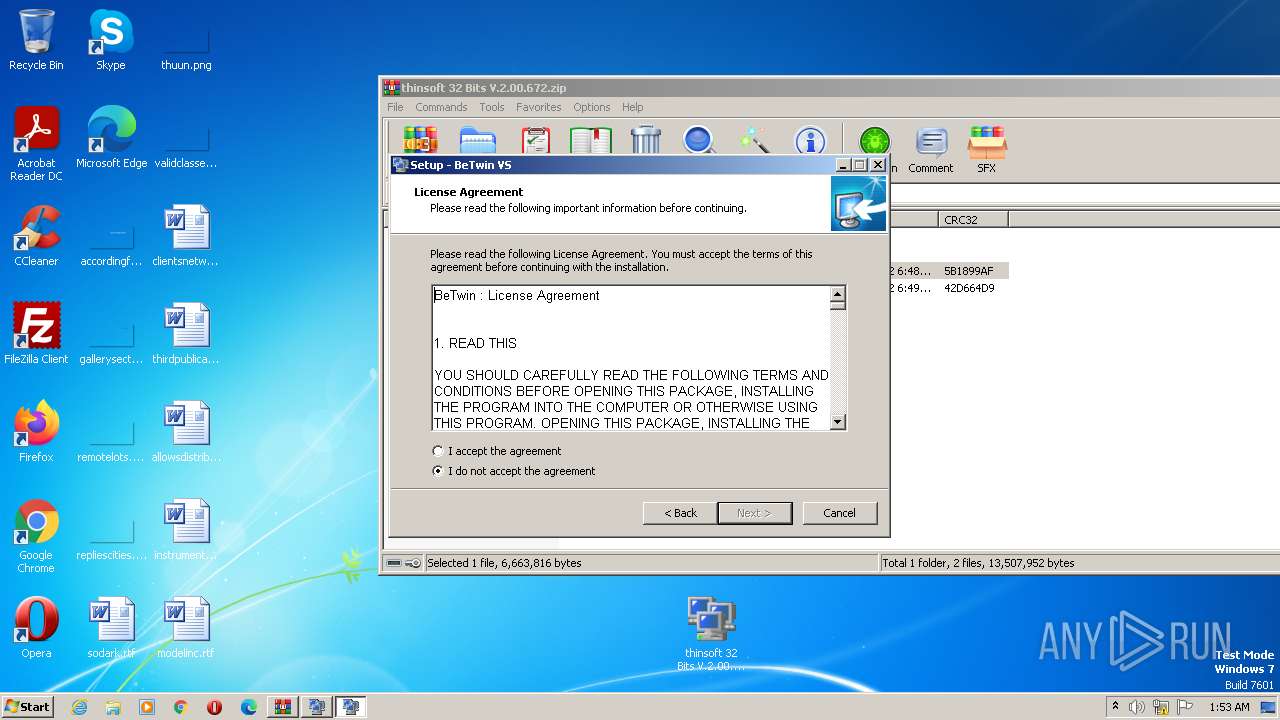Open Windows Explorer folder from taskbar
This screenshot has height=720, width=1280.
pyautogui.click(x=113, y=707)
